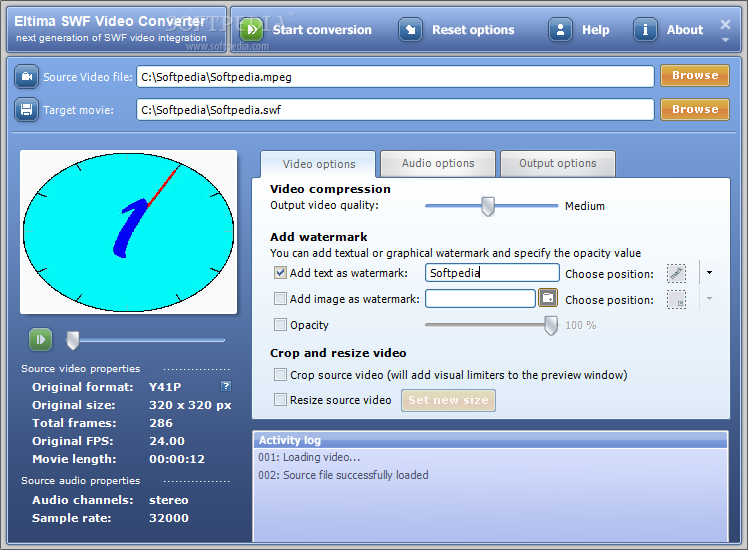748x550 pixels.
Task: Open the small arrow menu below close
Action: pos(725,40)
